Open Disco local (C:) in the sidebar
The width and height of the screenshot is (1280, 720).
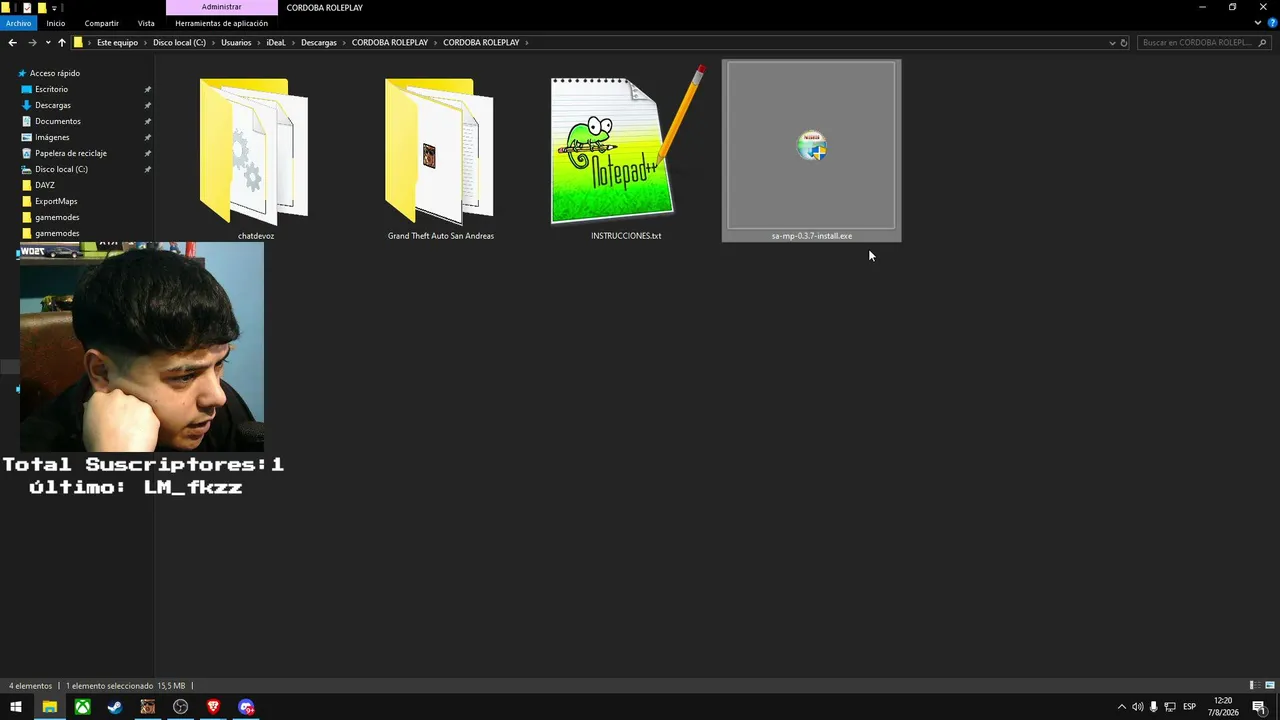coord(61,169)
